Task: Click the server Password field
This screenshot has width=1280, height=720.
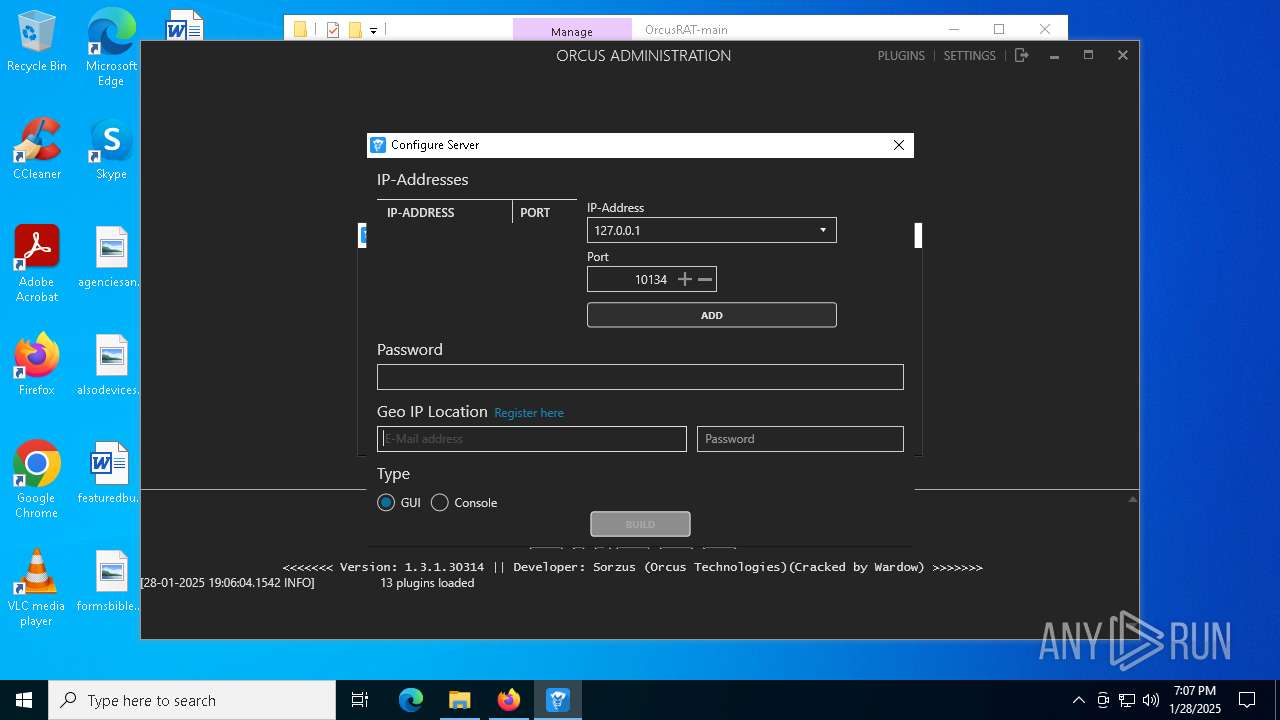Action: pyautogui.click(x=640, y=377)
